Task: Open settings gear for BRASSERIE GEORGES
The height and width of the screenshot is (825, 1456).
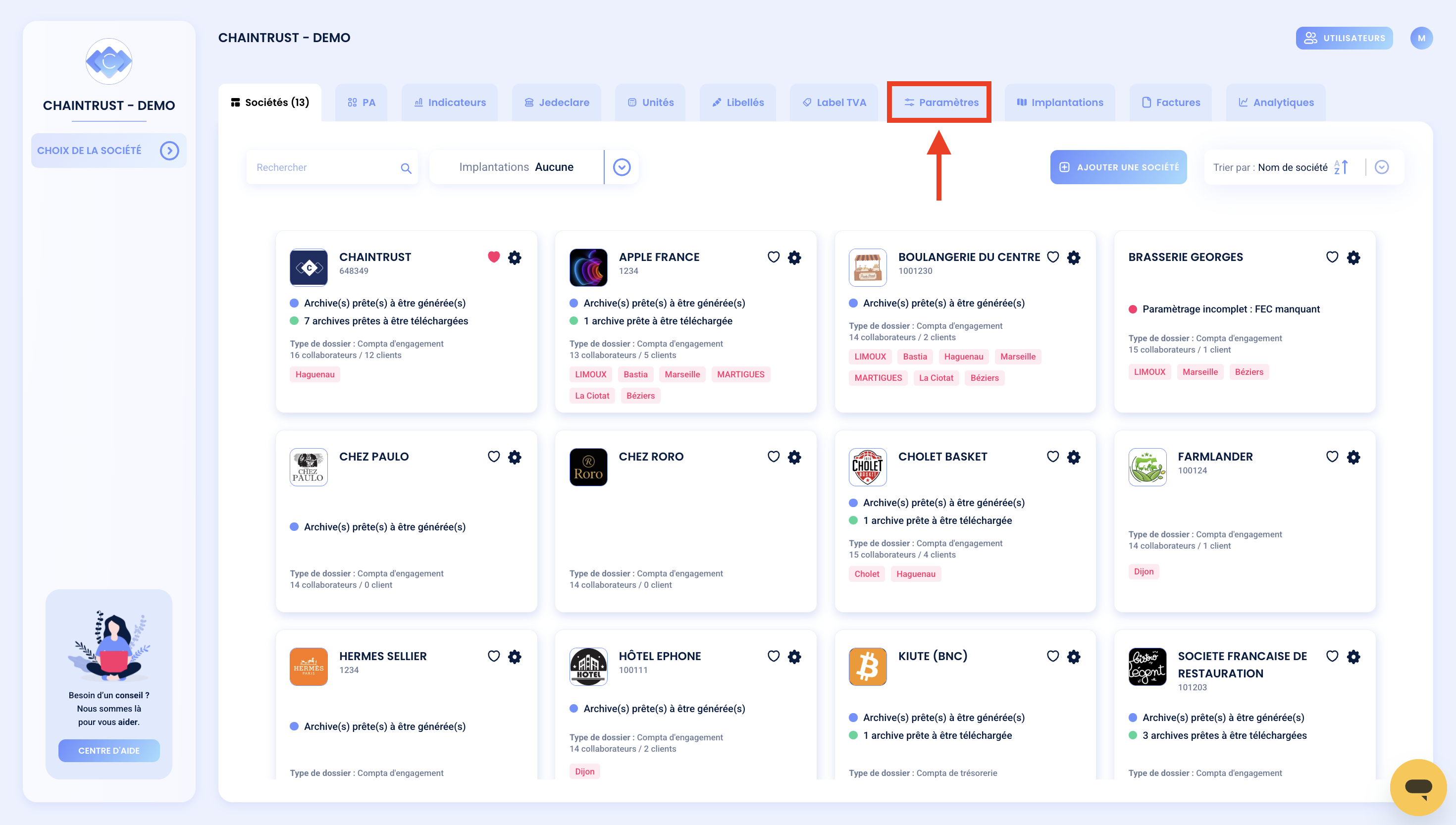Action: tap(1353, 257)
